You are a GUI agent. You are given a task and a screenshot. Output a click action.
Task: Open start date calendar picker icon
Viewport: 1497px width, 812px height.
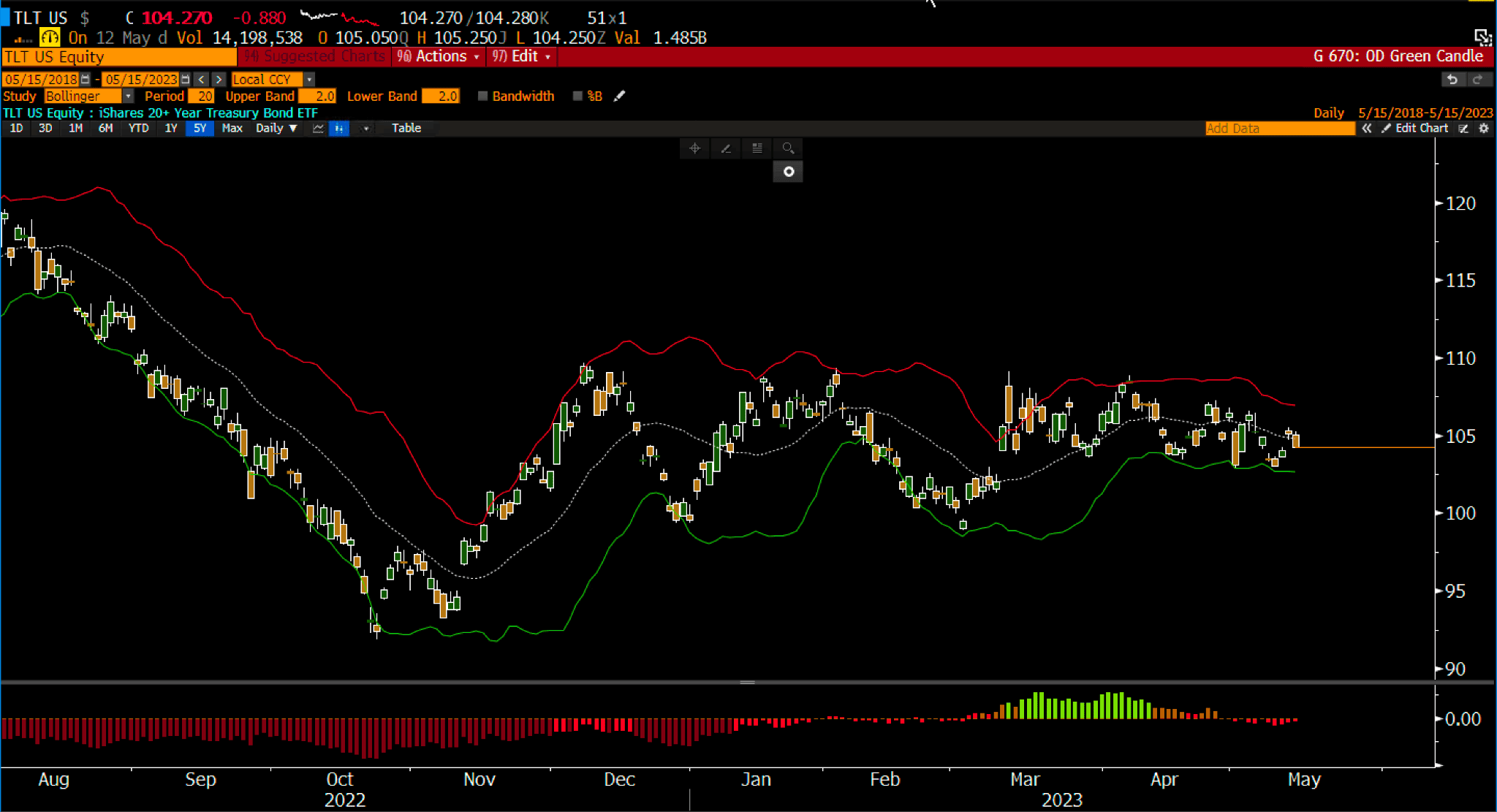click(86, 79)
